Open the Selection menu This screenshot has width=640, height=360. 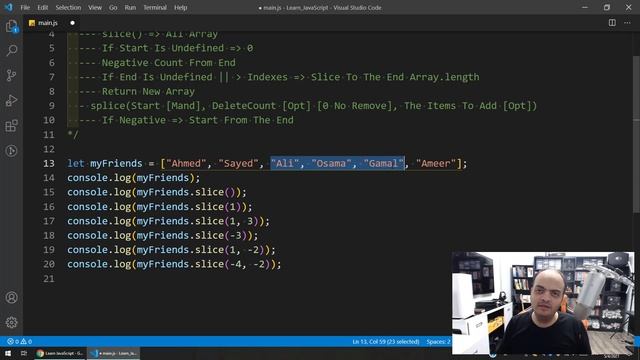pos(68,7)
